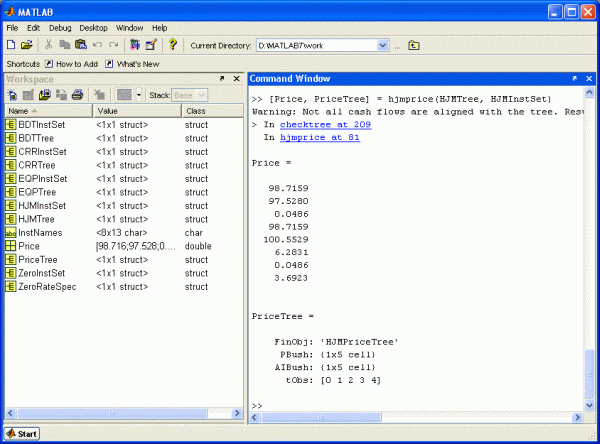Follow the checktree at 209 link
This screenshot has height=444, width=600.
tap(325, 124)
